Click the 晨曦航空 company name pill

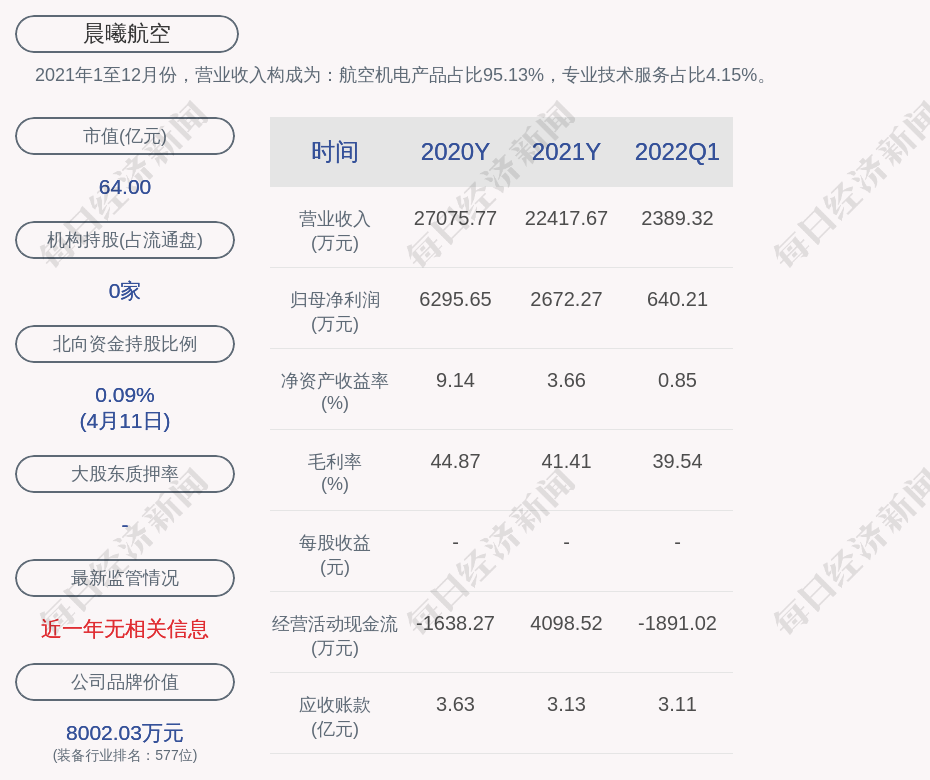(x=127, y=34)
